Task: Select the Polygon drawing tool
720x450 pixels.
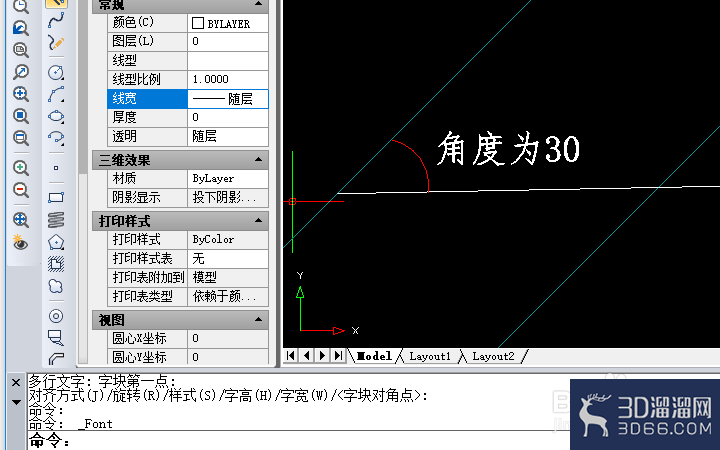Action: click(x=56, y=242)
